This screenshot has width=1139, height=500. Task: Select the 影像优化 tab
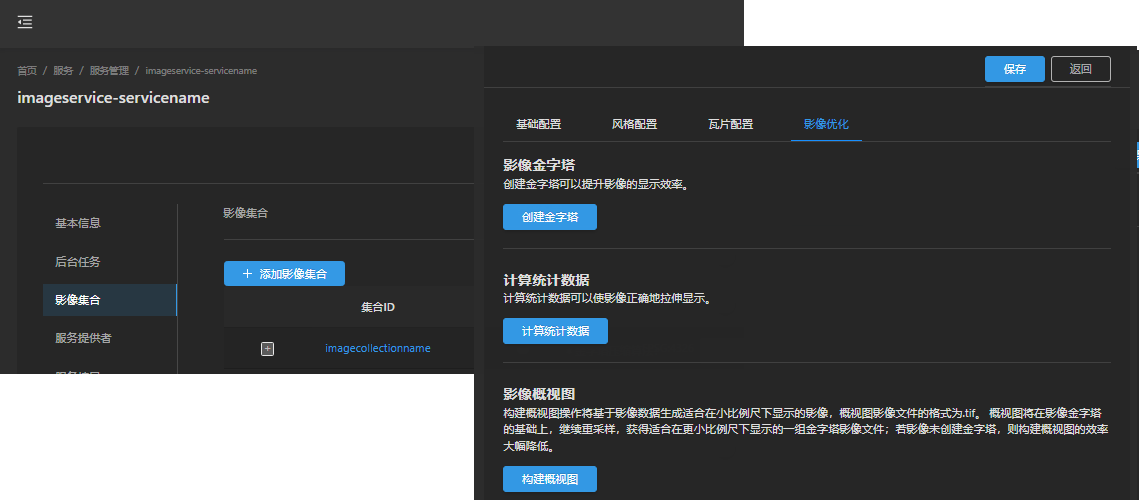click(826, 125)
